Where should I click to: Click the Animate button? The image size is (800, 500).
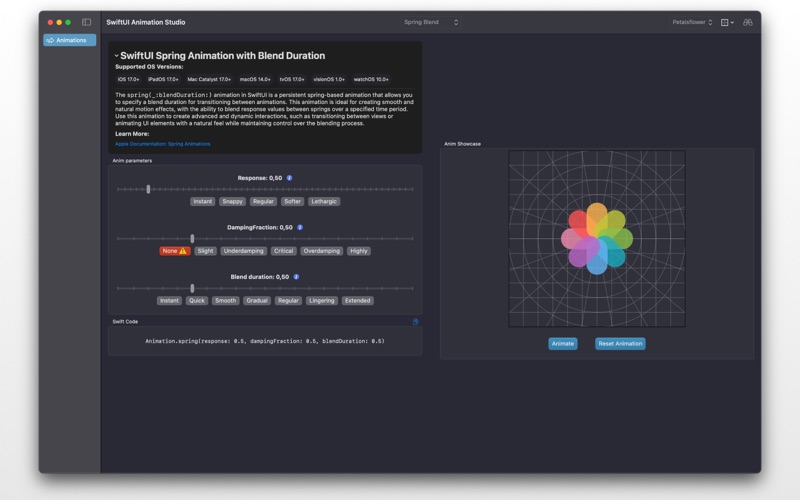tap(563, 344)
